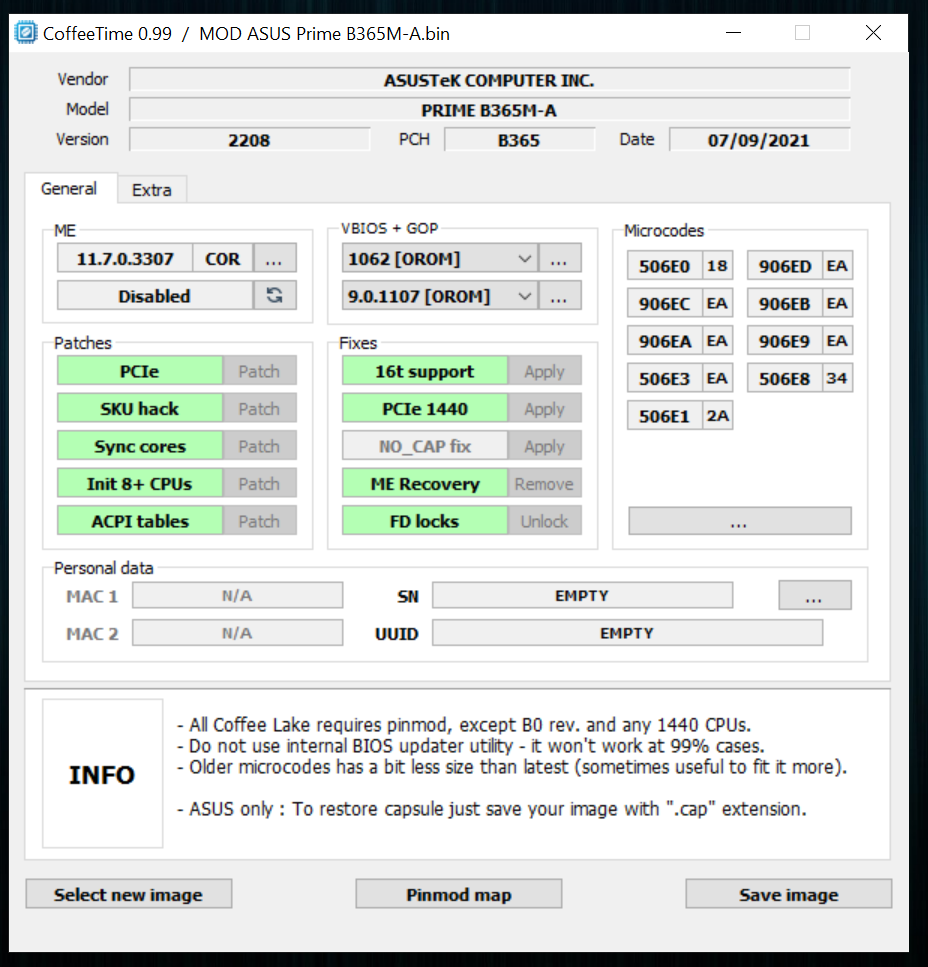Click the Init 8+ CPUs status label
This screenshot has width=928, height=967.
click(140, 484)
